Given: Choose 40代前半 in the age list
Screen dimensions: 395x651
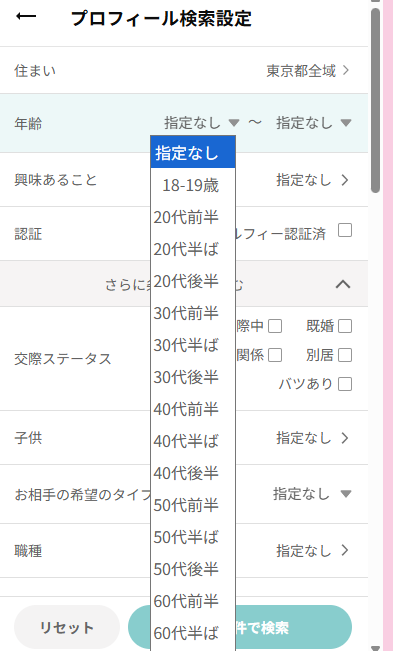Looking at the screenshot, I should point(193,409).
